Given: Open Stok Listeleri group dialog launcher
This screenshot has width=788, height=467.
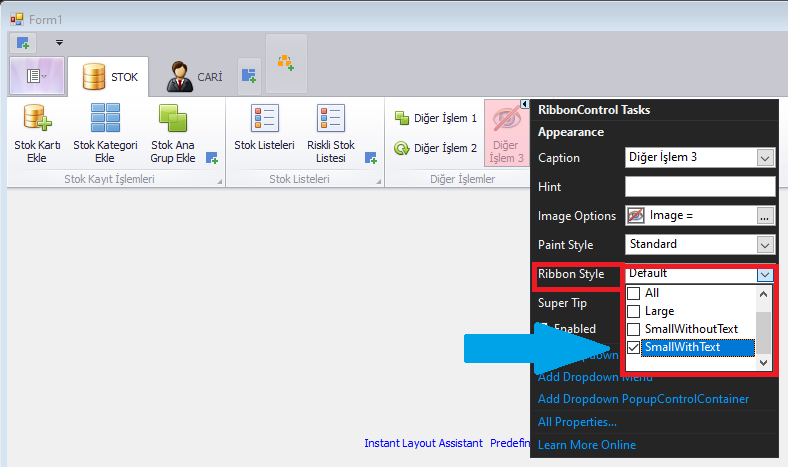Looking at the screenshot, I should 378,181.
